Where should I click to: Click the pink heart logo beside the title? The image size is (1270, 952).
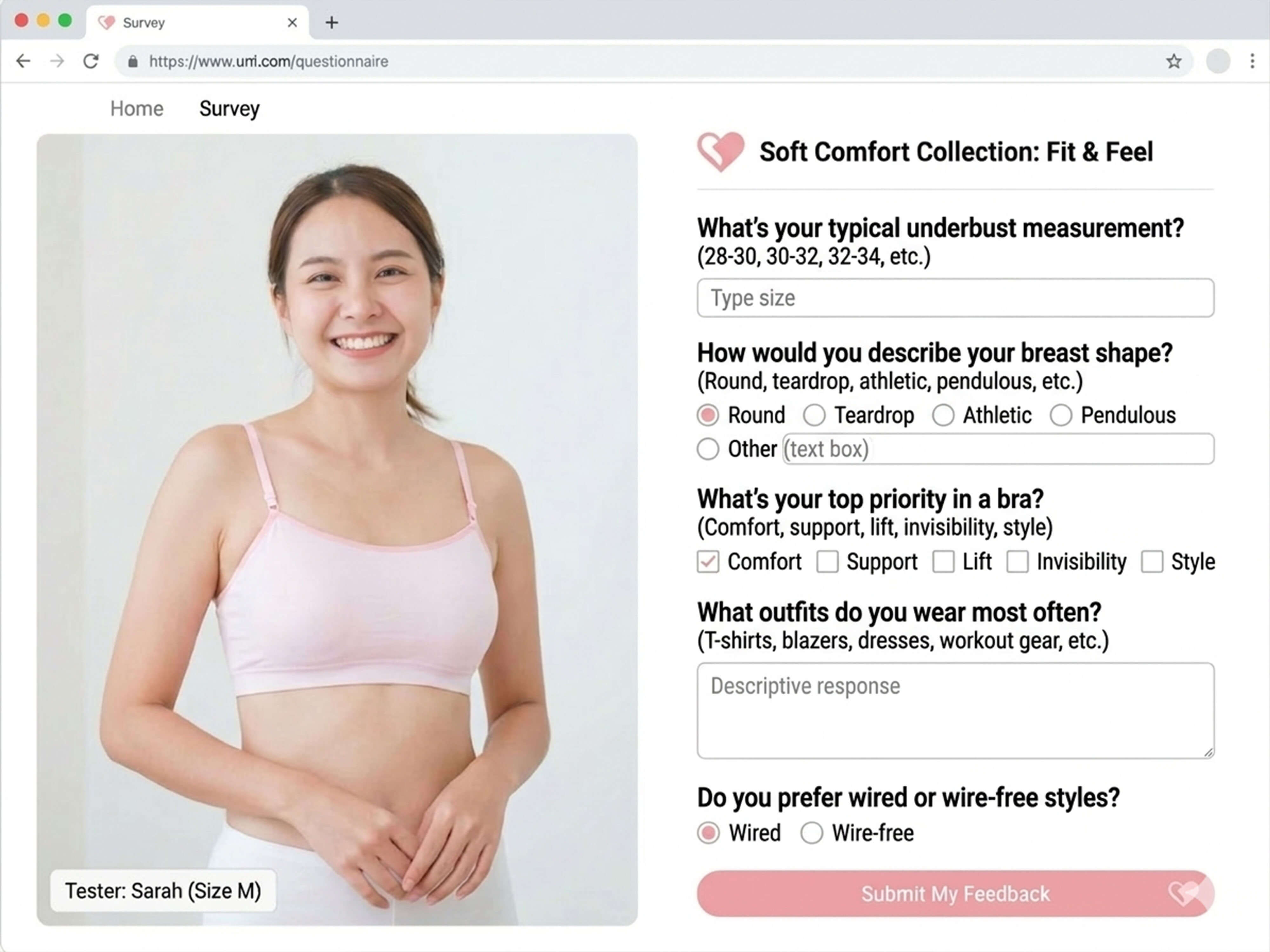[x=720, y=151]
